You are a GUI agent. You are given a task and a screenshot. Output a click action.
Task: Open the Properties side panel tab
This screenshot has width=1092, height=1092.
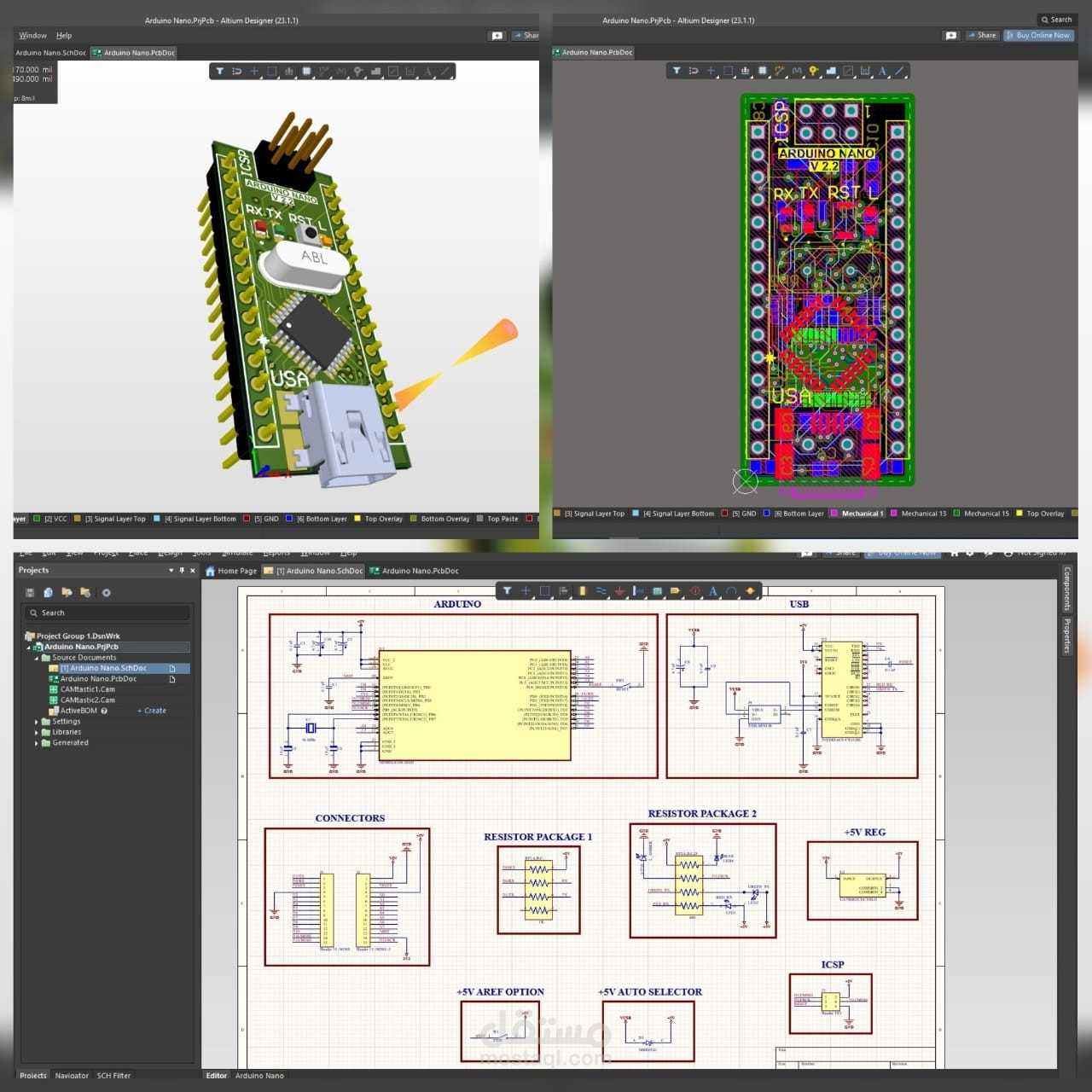[x=1066, y=636]
